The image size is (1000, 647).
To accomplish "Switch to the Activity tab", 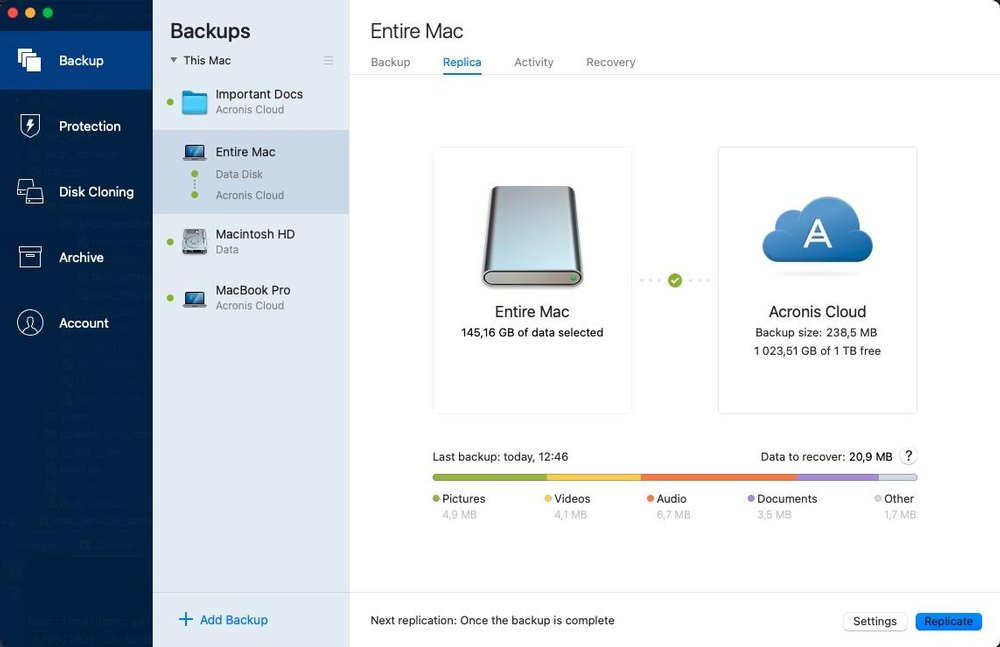I will click(533, 62).
